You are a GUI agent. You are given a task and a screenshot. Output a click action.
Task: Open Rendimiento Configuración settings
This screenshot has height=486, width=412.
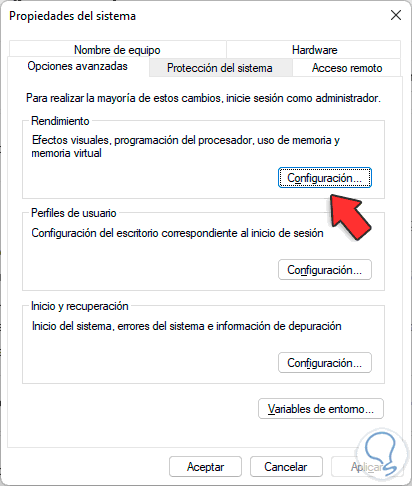click(x=325, y=178)
